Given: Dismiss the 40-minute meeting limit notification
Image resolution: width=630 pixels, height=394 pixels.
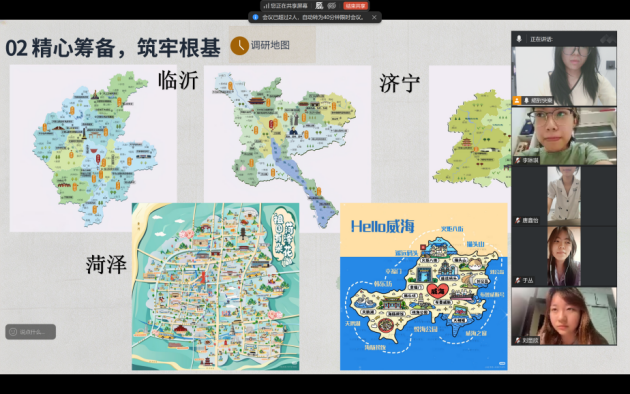Looking at the screenshot, I should [x=374, y=17].
